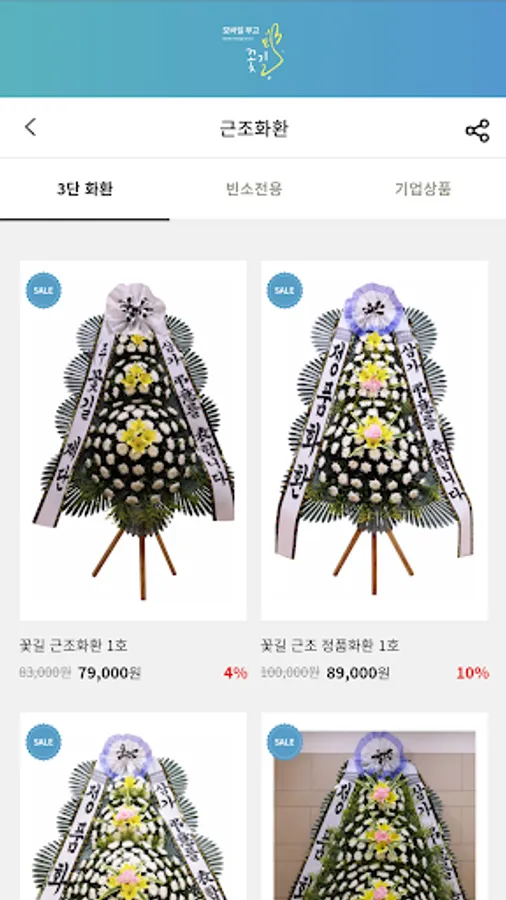The image size is (506, 900).
Task: Switch to the 빈소전용 tab
Action: click(x=254, y=189)
